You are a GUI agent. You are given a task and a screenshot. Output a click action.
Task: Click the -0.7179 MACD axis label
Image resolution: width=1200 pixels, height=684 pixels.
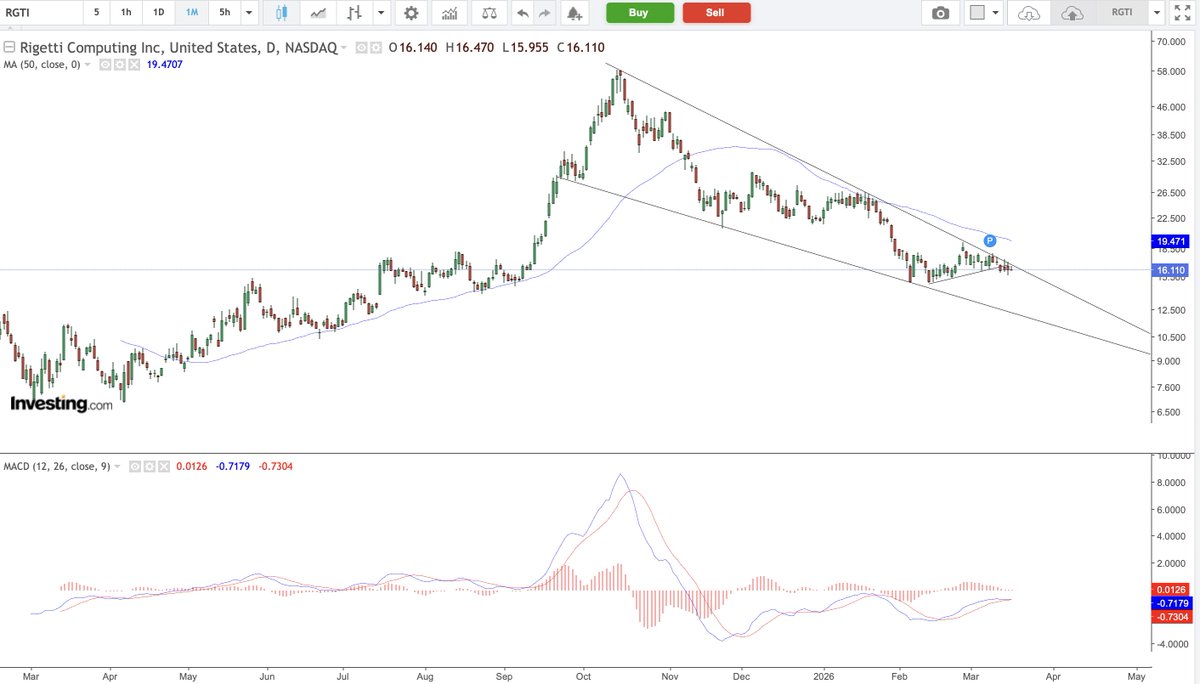1171,604
